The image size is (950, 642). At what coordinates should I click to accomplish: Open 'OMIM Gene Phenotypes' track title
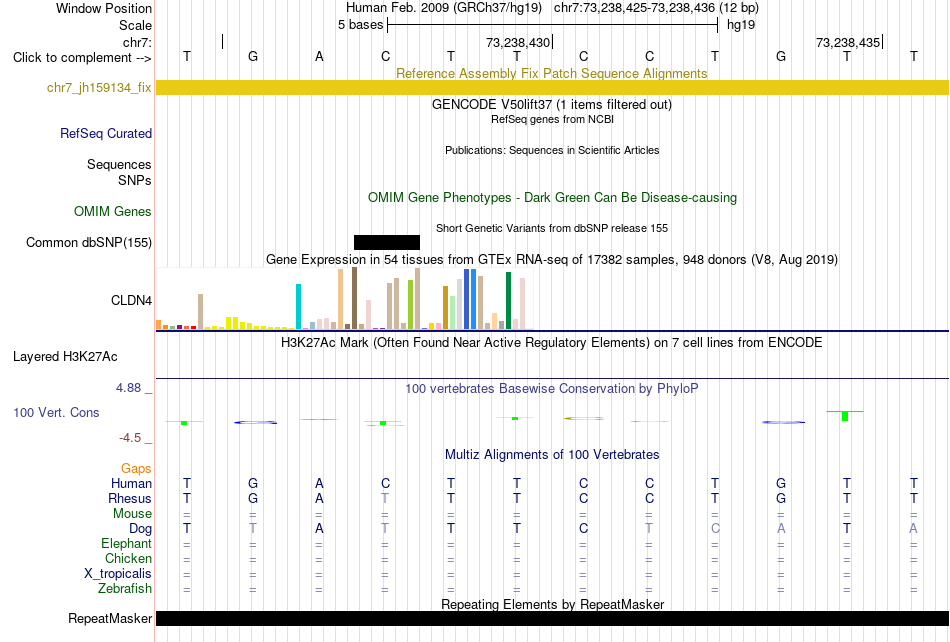pyautogui.click(x=552, y=197)
